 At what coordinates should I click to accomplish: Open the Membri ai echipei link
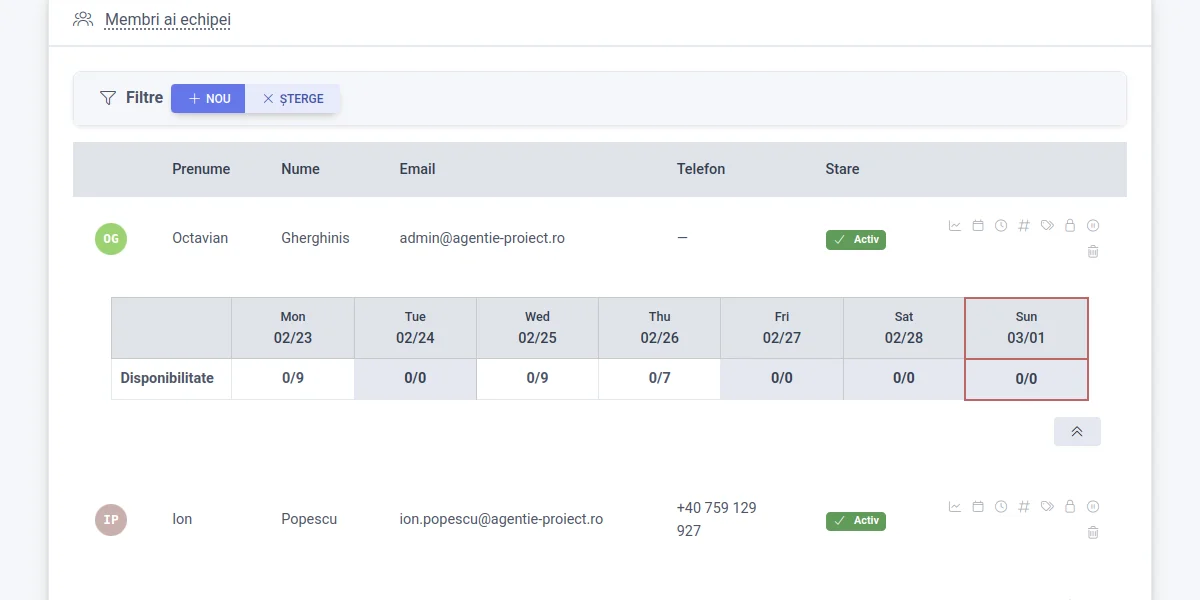point(167,19)
